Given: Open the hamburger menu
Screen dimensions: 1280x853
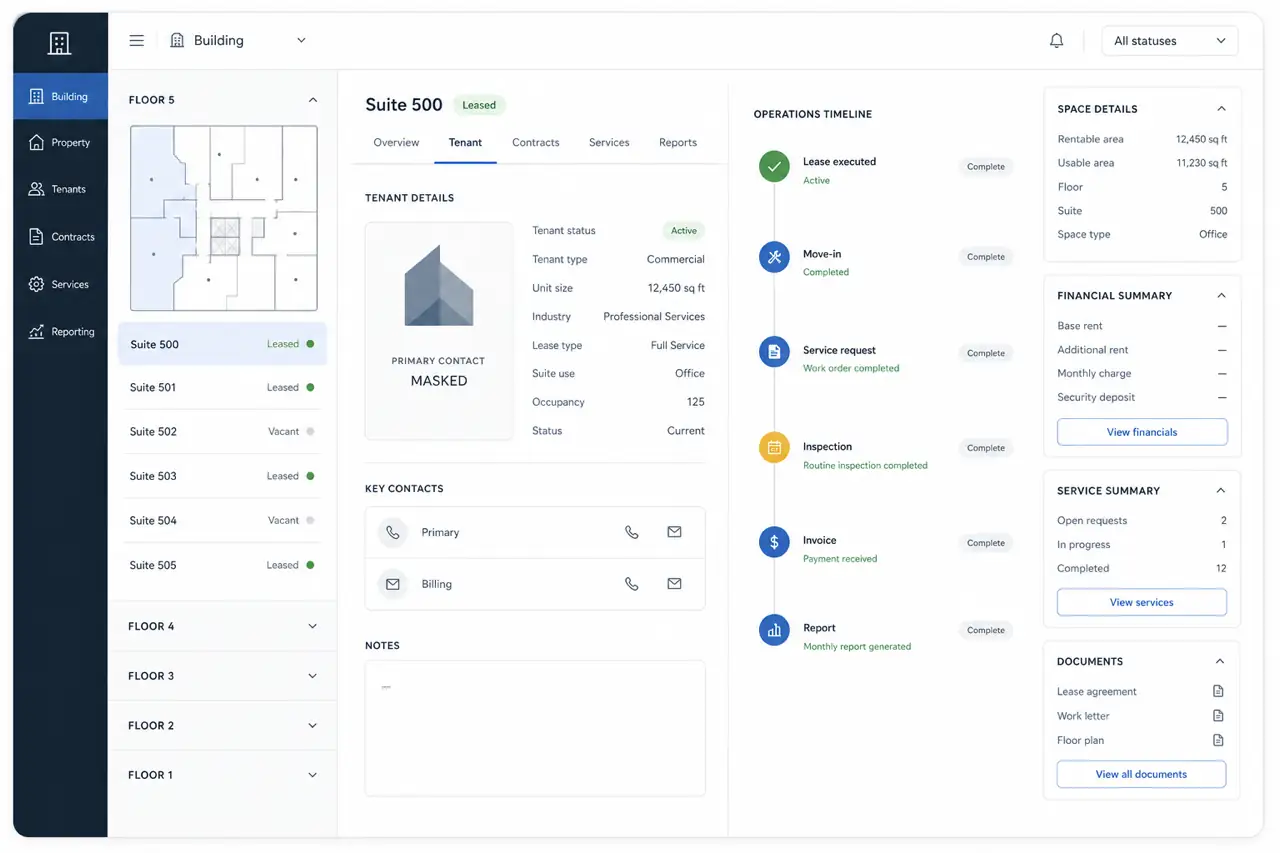Looking at the screenshot, I should point(137,41).
